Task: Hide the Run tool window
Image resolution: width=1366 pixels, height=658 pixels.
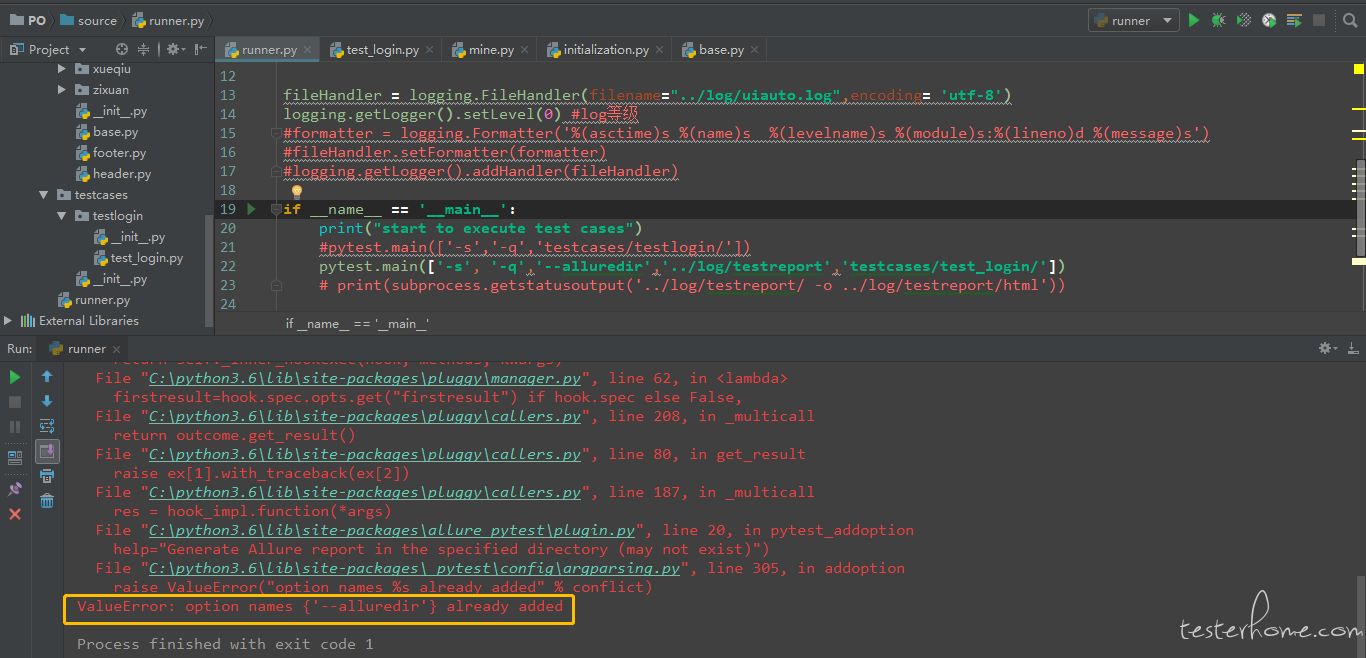Action: (1352, 349)
